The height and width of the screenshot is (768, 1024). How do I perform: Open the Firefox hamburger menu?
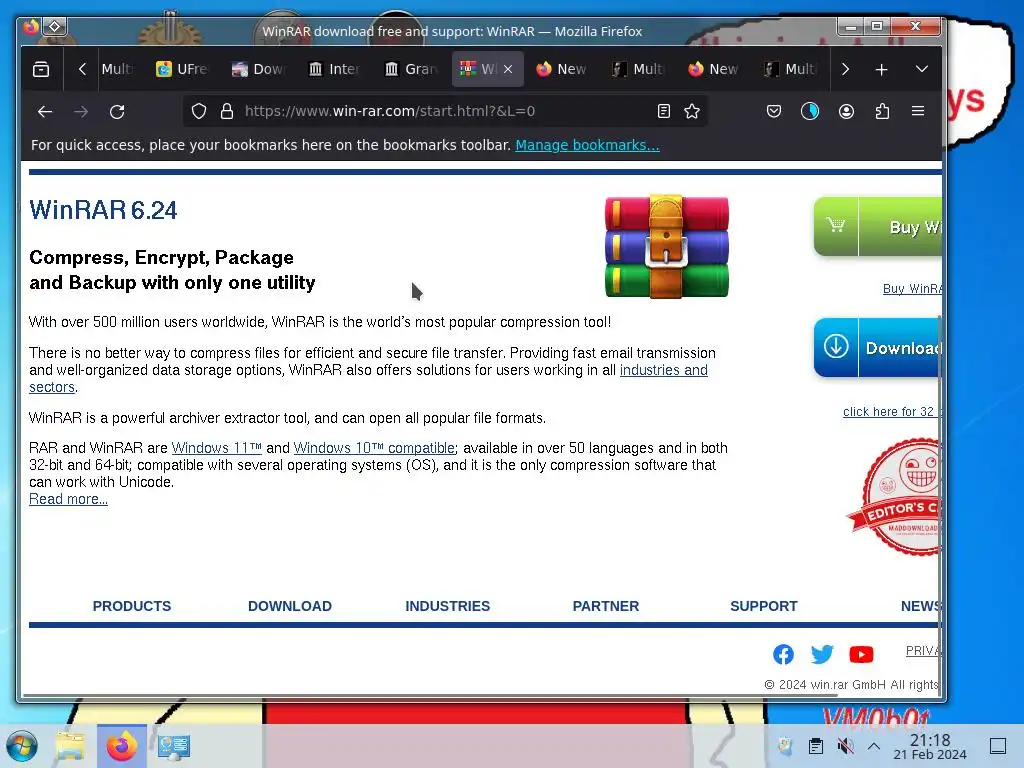pos(918,112)
